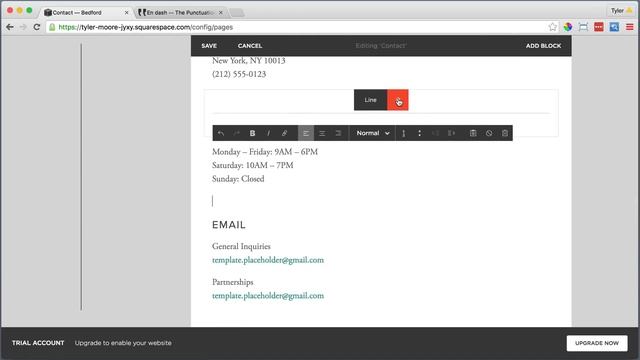Bookmark this page with the star
Viewport: 640px width, 360px height.
click(x=553, y=27)
